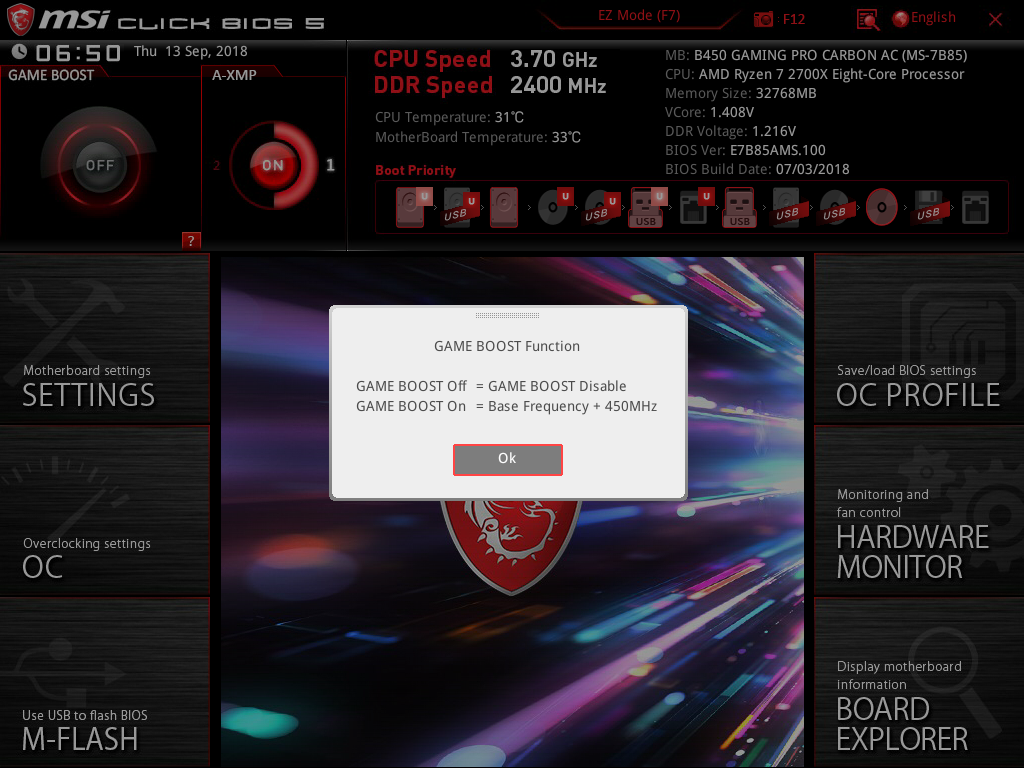Open the OC overclocking settings menu
1024x768 pixels.
click(x=104, y=511)
